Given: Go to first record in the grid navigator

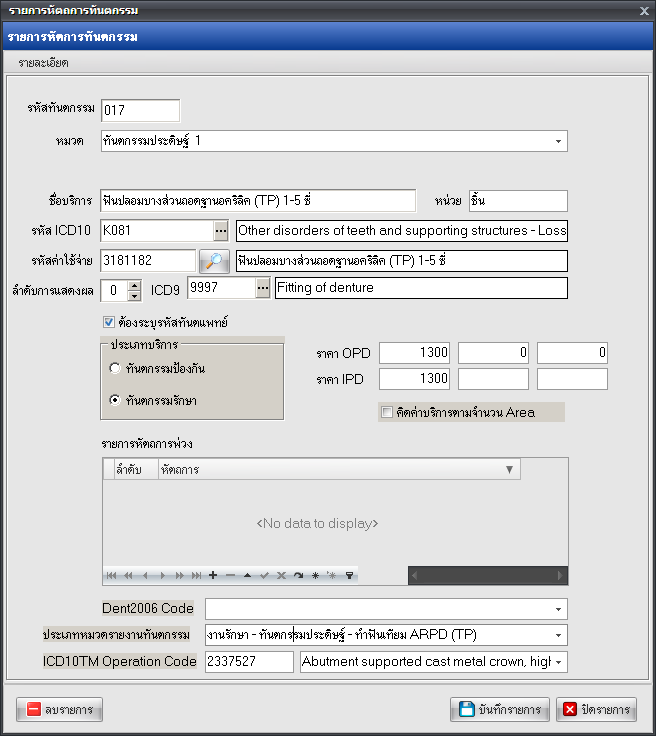Looking at the screenshot, I should tap(111, 575).
